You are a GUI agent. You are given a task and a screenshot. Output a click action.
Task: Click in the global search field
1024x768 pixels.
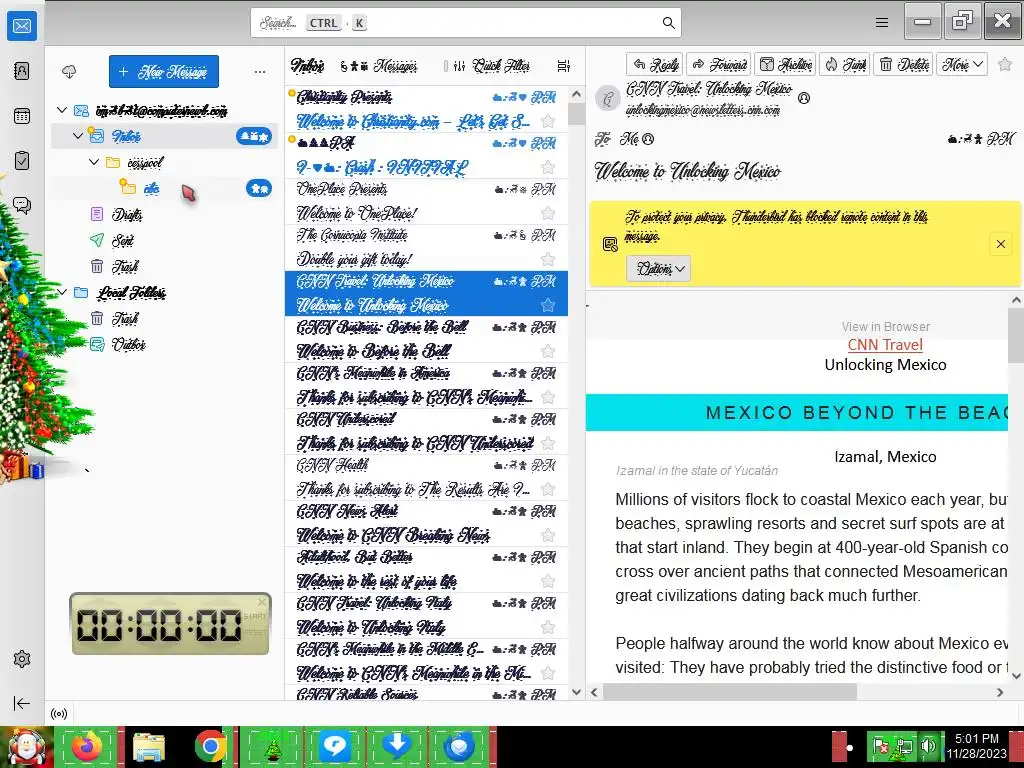click(x=466, y=23)
